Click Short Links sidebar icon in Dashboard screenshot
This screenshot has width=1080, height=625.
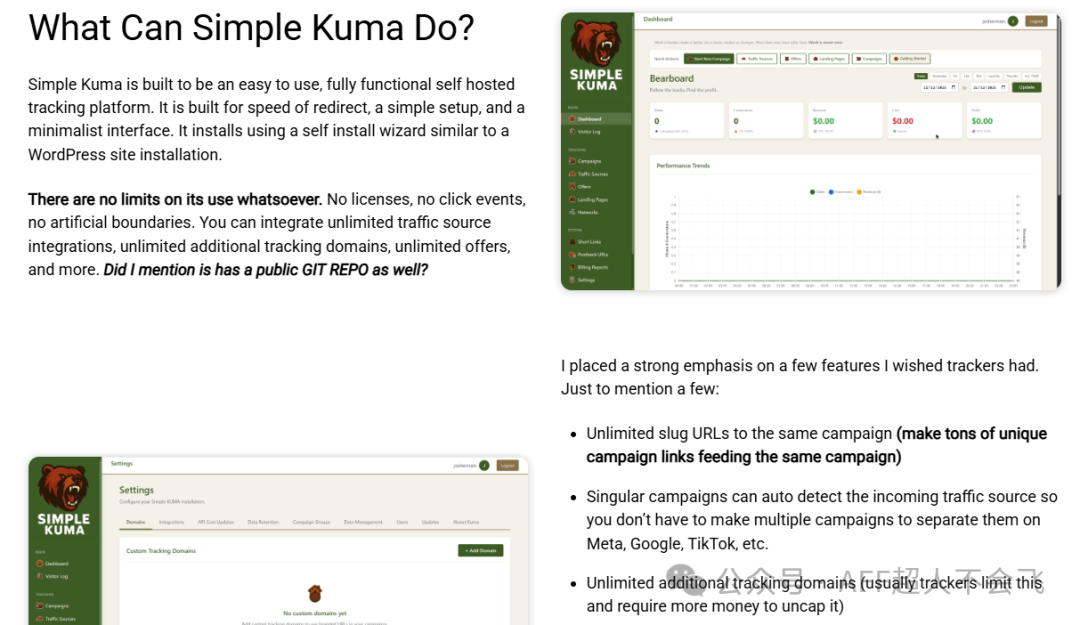pos(572,242)
